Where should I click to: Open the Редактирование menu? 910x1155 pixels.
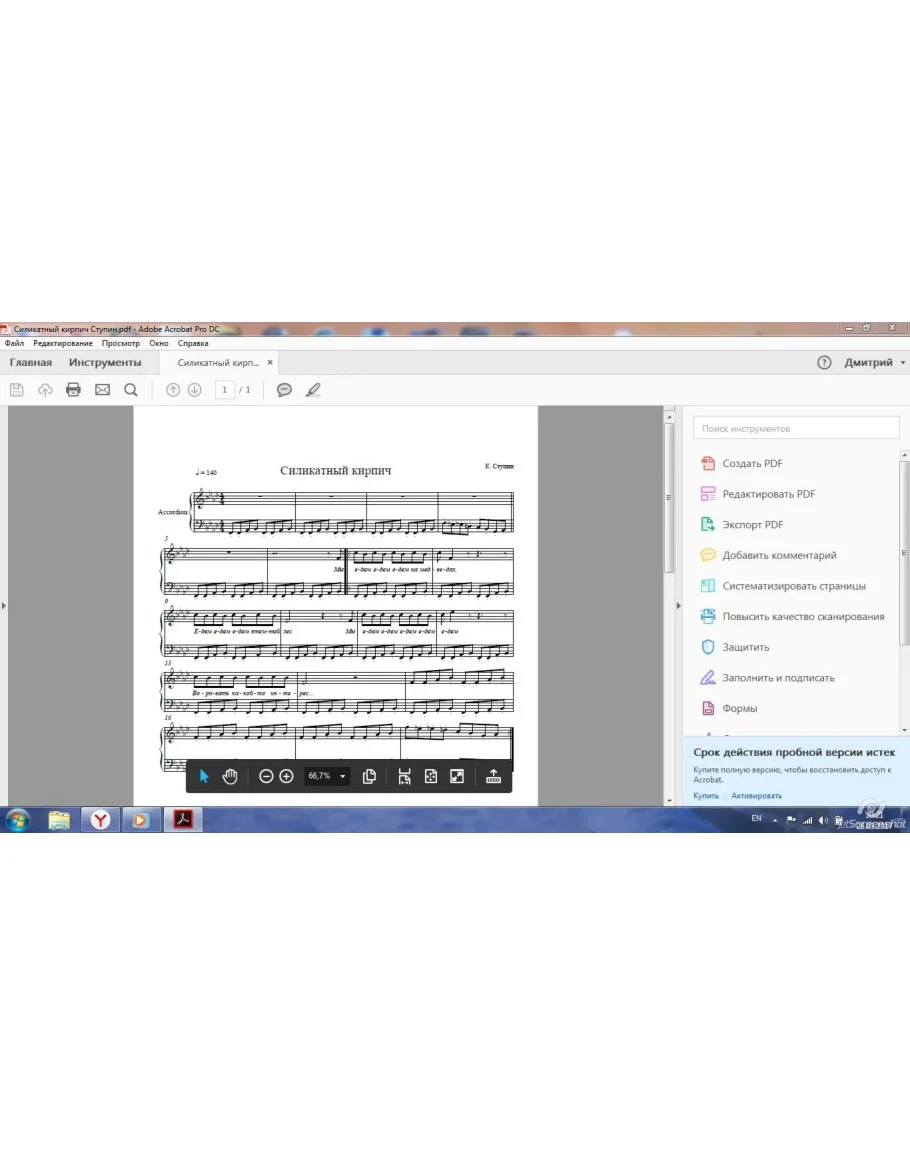(62, 343)
